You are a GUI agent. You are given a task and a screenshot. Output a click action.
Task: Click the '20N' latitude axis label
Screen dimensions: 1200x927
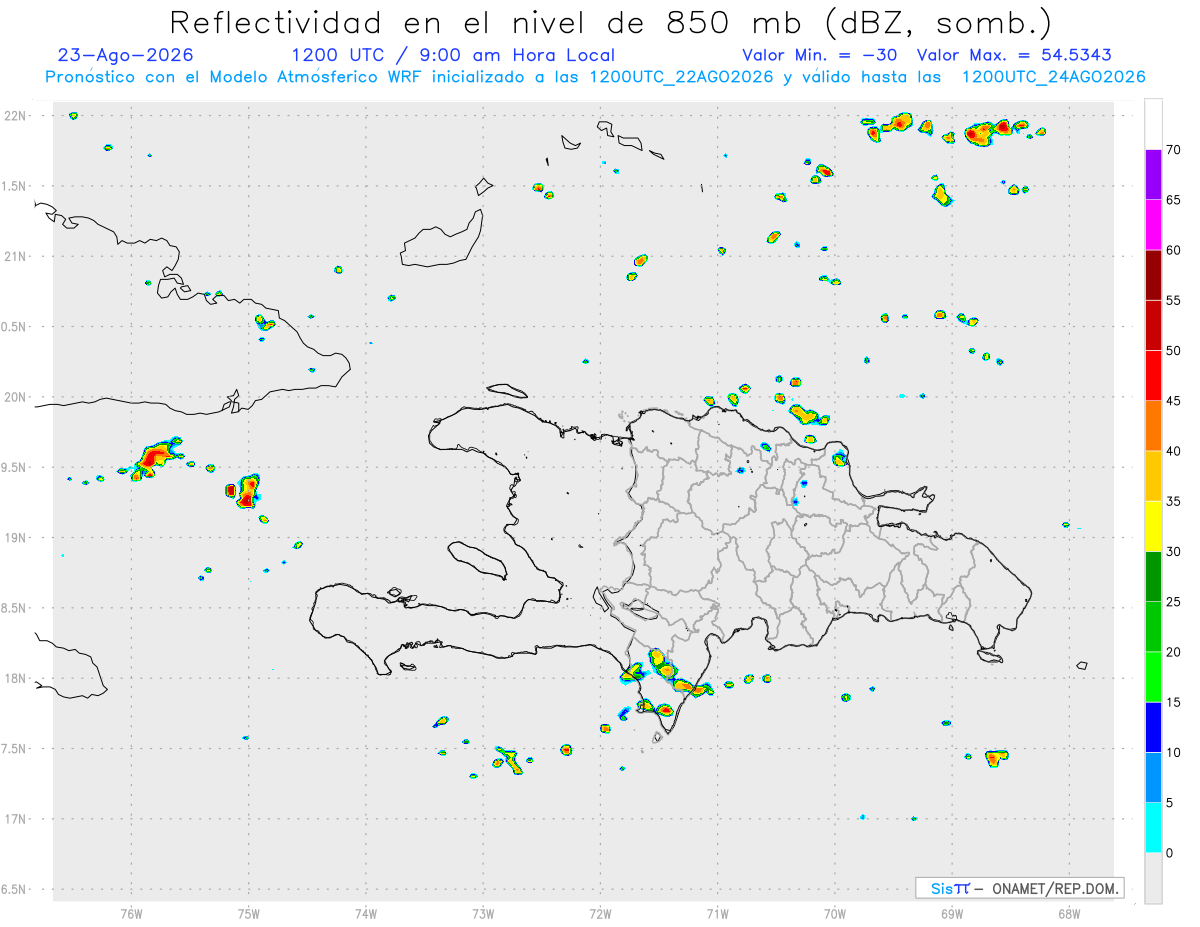[16, 397]
